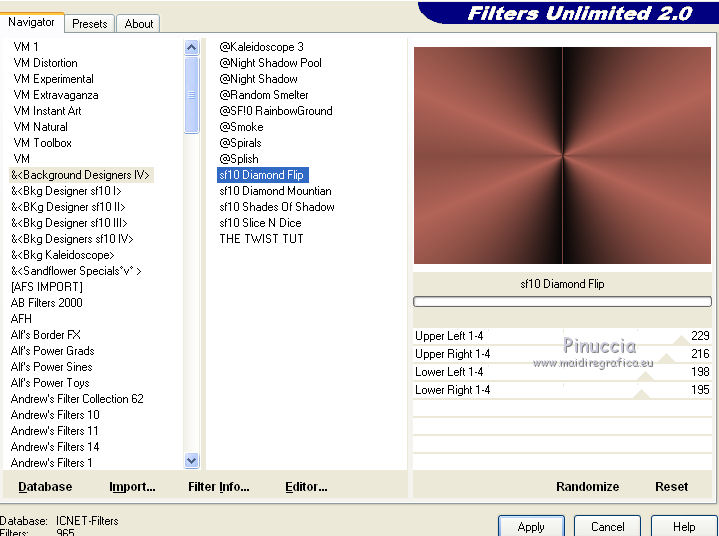Select &<Bkg Designers sf10 IV> category
Image resolution: width=719 pixels, height=536 pixels.
coord(72,239)
